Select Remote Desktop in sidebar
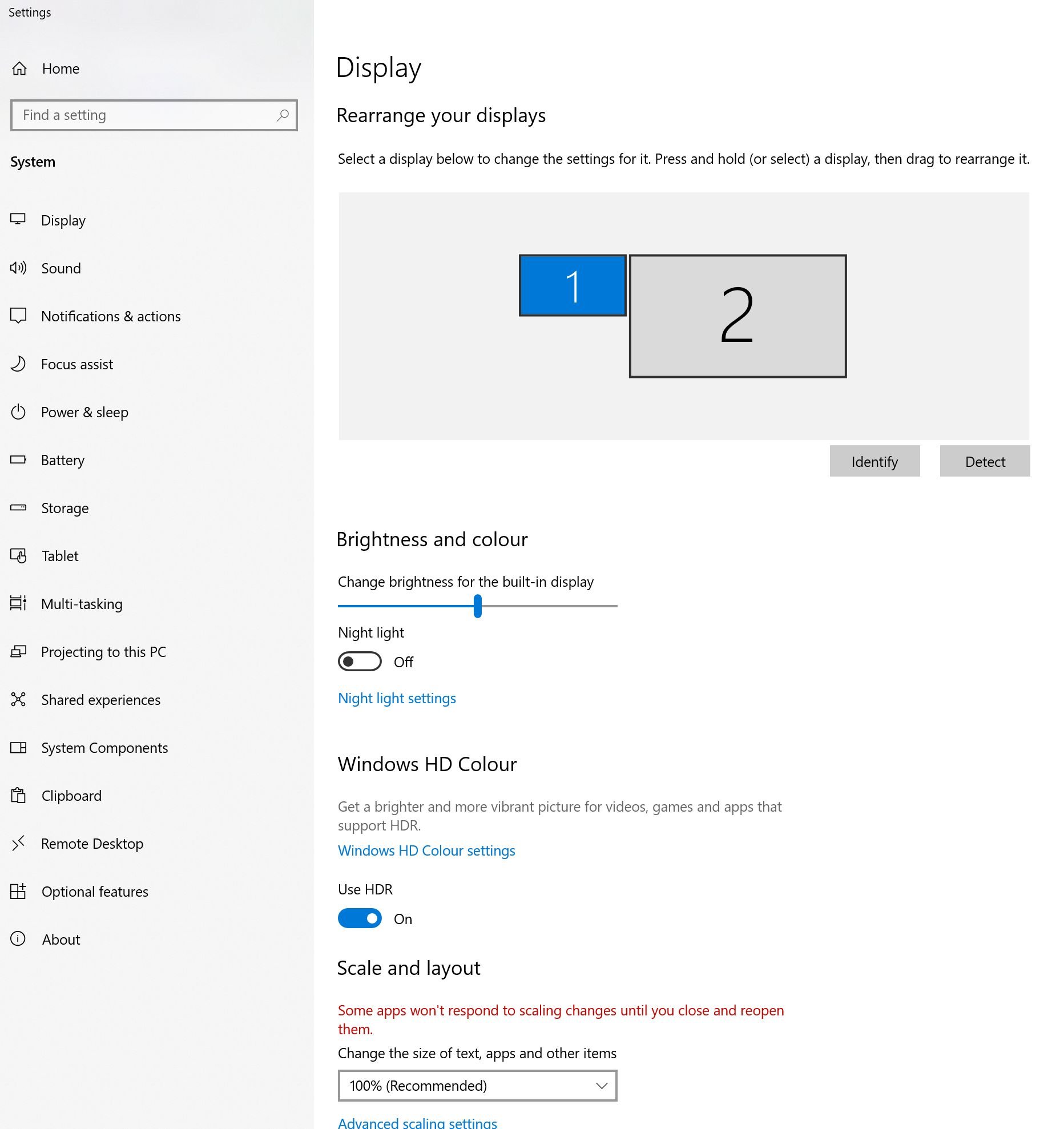The image size is (1064, 1129). pyautogui.click(x=92, y=844)
